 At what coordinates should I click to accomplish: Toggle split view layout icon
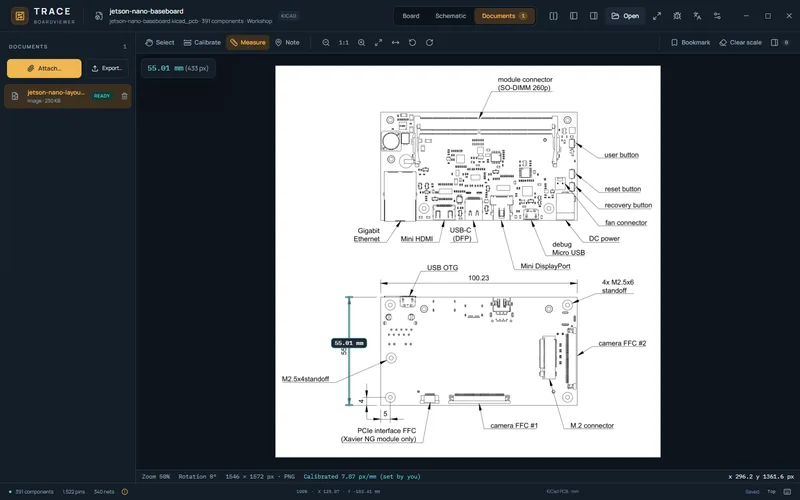(554, 16)
